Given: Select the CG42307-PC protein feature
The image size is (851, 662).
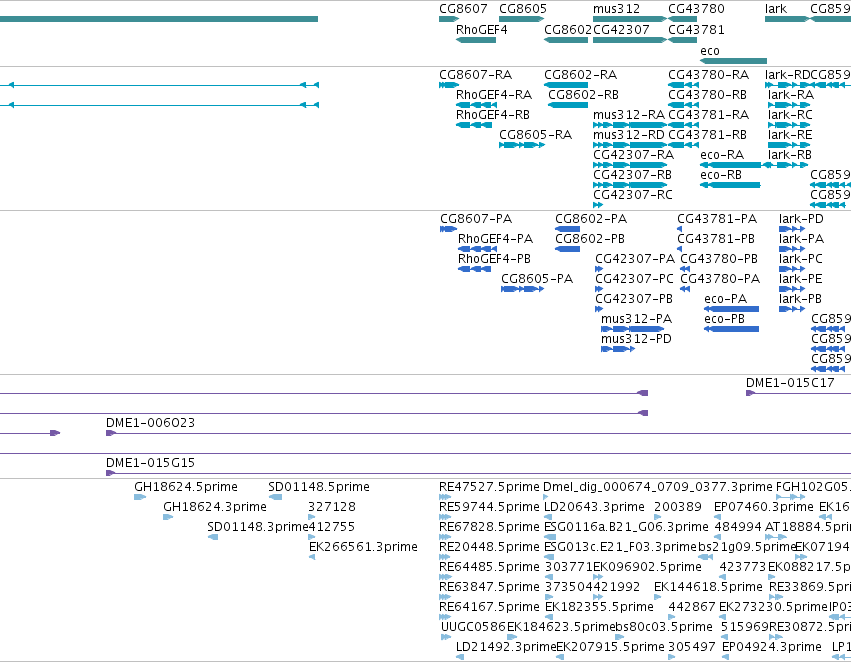Looking at the screenshot, I should [599, 289].
